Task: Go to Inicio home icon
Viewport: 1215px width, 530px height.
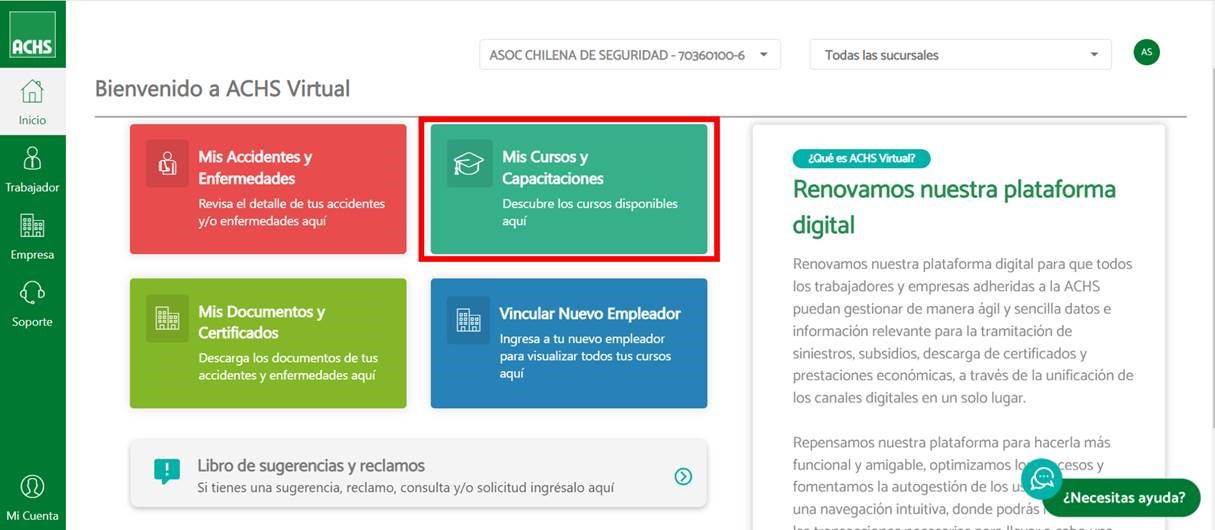Action: [x=32, y=93]
